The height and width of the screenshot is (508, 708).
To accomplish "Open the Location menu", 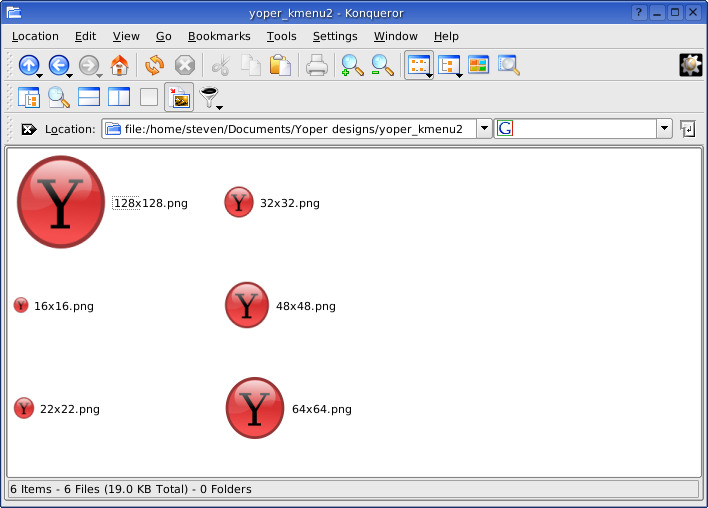I will [35, 36].
